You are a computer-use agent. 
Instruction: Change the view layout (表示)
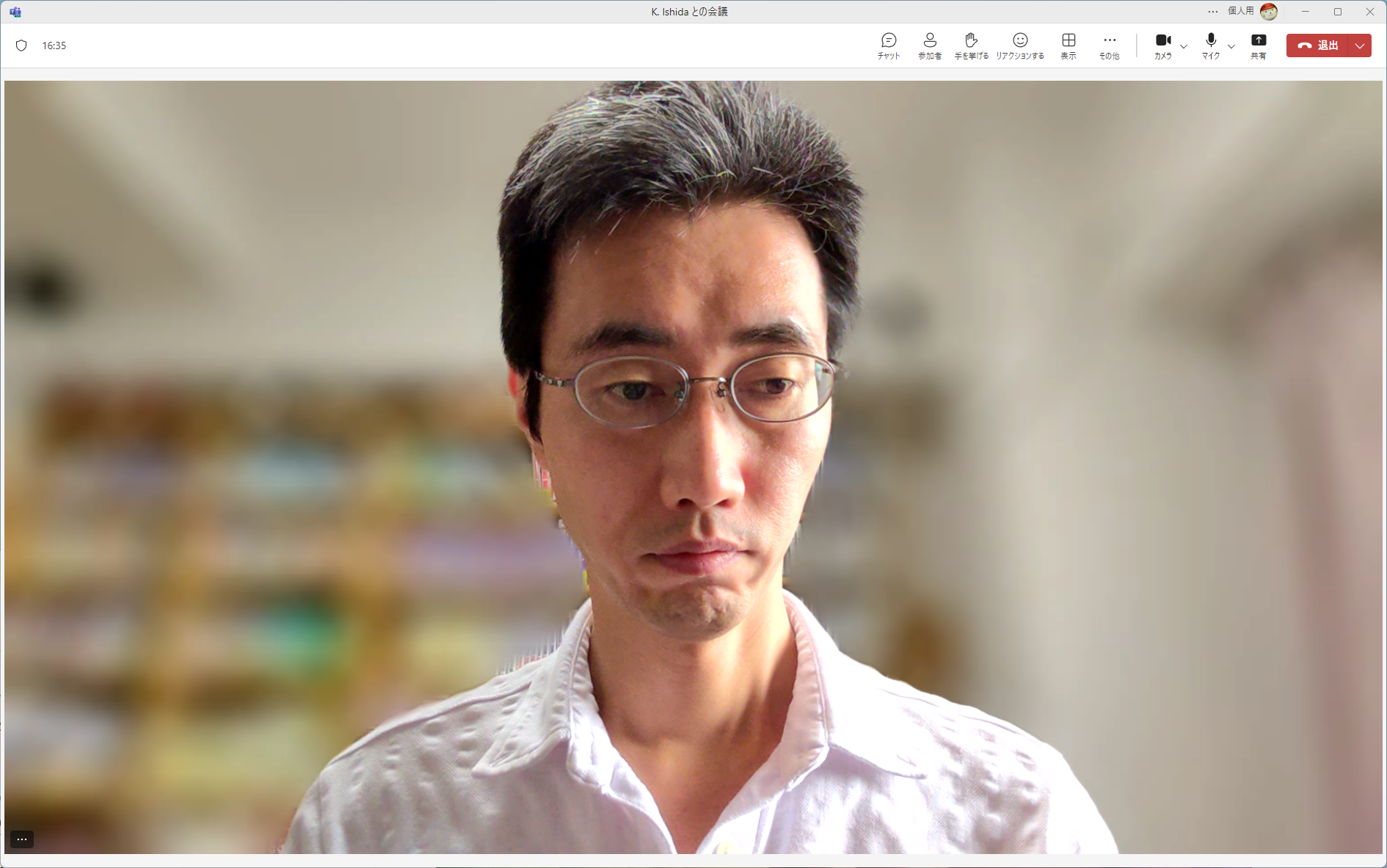[x=1069, y=45]
